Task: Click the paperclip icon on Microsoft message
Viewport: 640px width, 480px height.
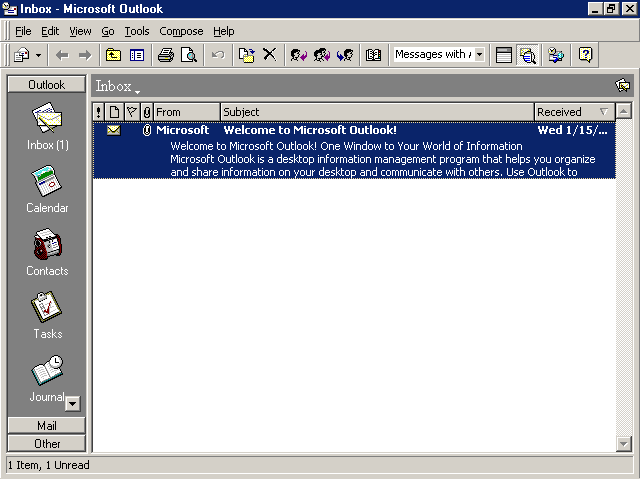Action: (x=147, y=130)
